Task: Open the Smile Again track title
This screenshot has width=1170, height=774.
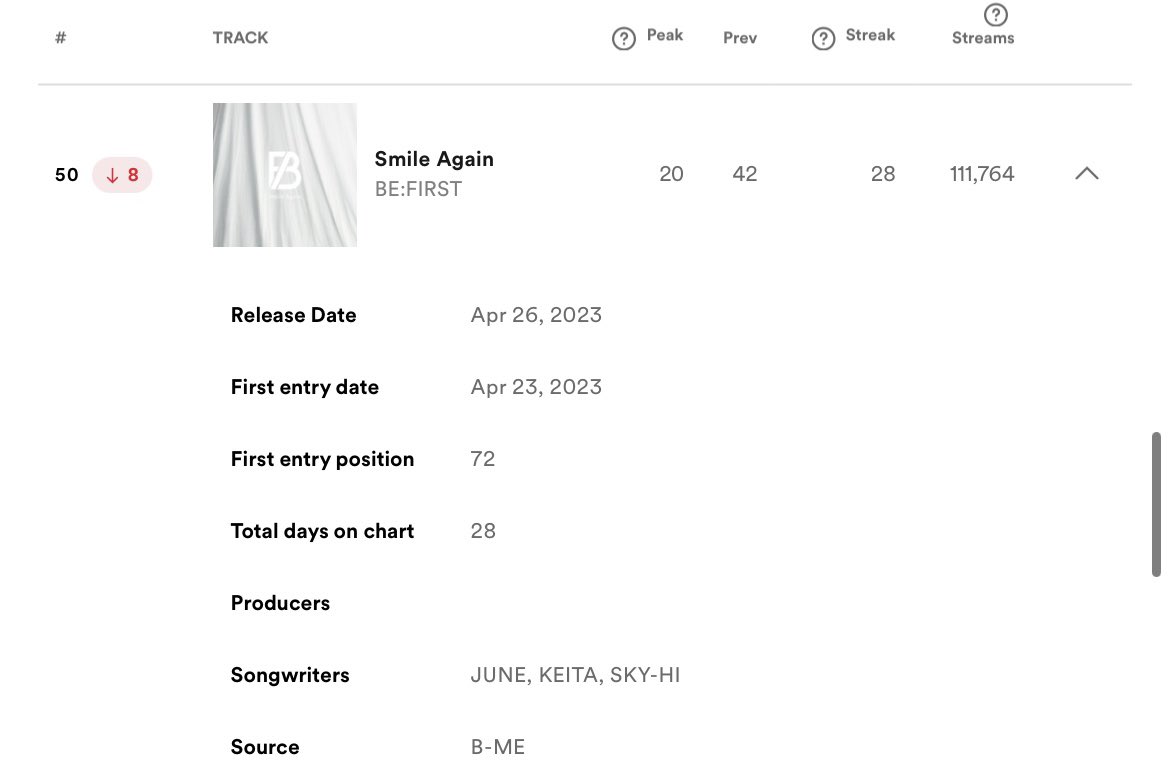Action: [x=434, y=159]
